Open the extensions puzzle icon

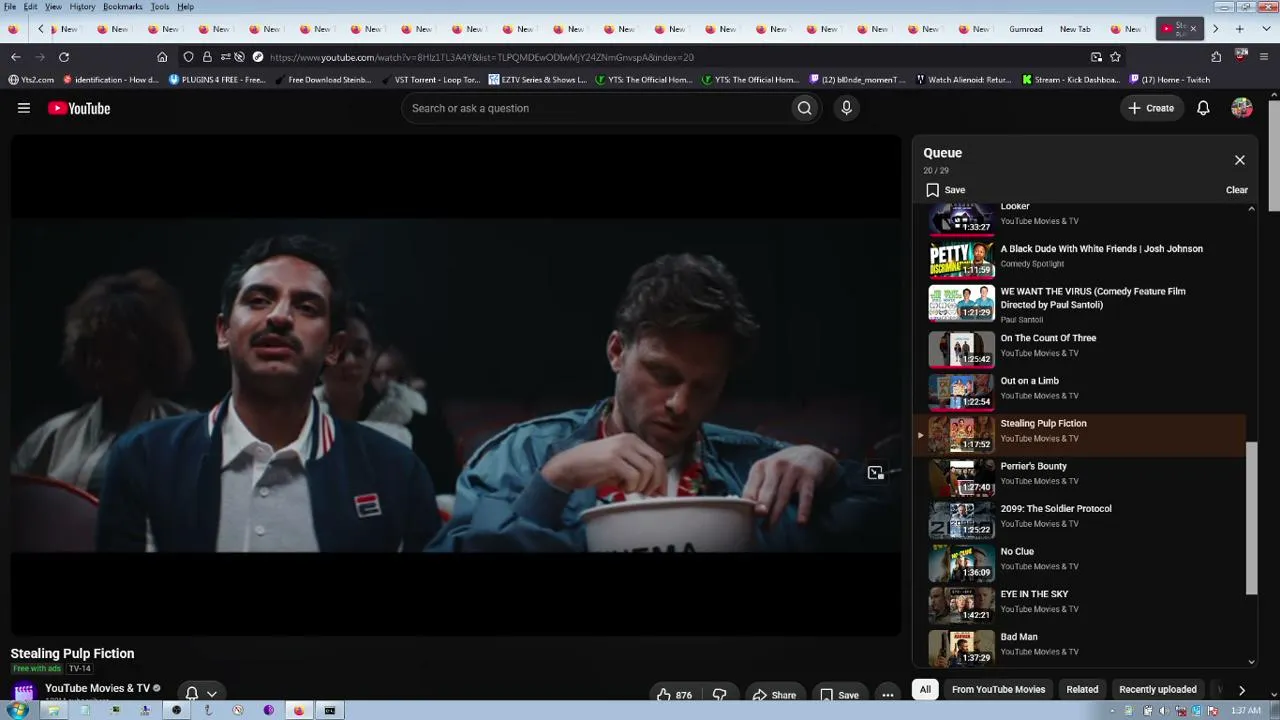point(1216,57)
